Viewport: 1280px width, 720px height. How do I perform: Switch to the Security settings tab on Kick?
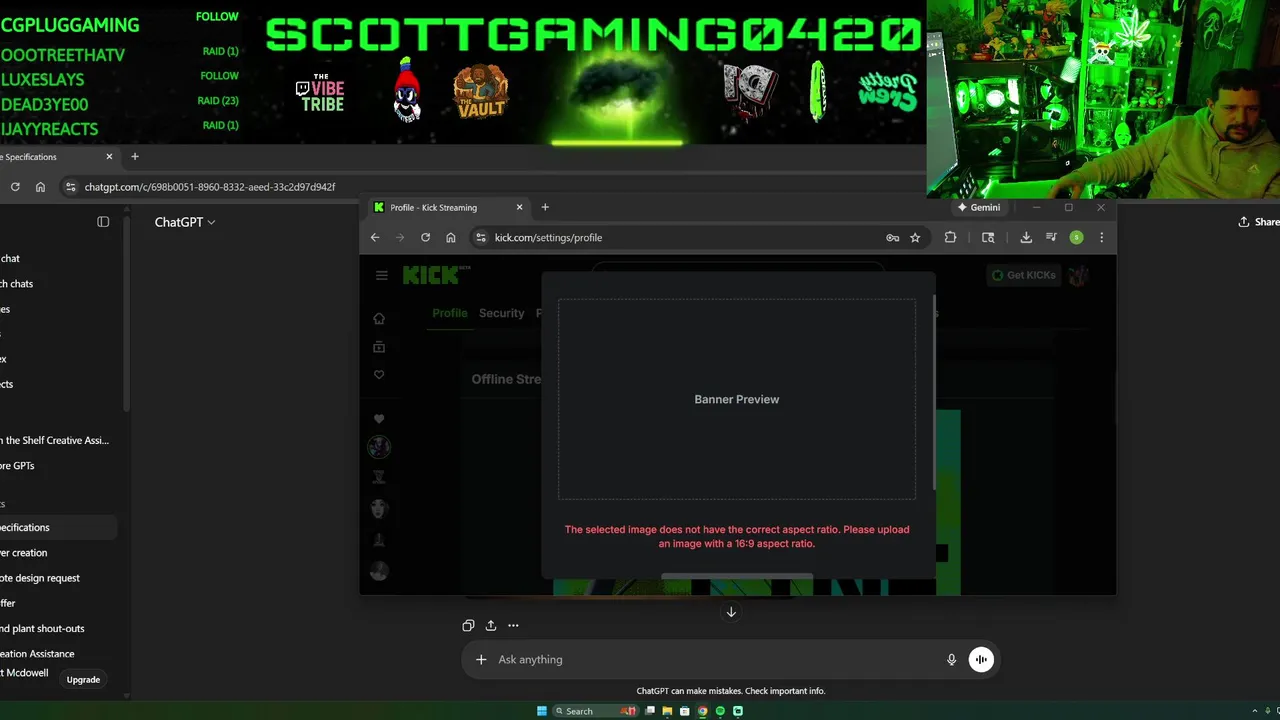coord(501,313)
